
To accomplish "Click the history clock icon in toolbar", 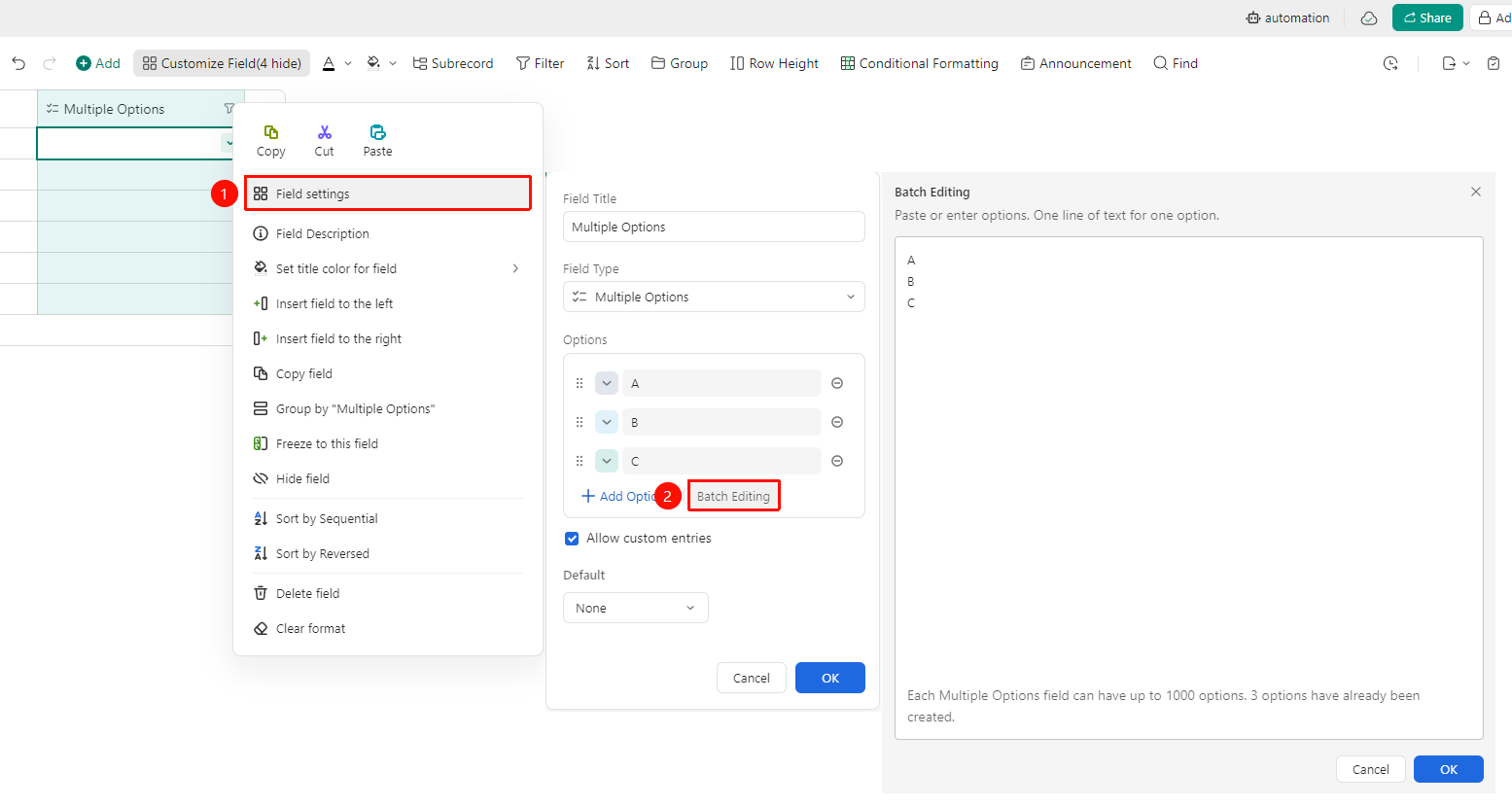I will click(1390, 63).
